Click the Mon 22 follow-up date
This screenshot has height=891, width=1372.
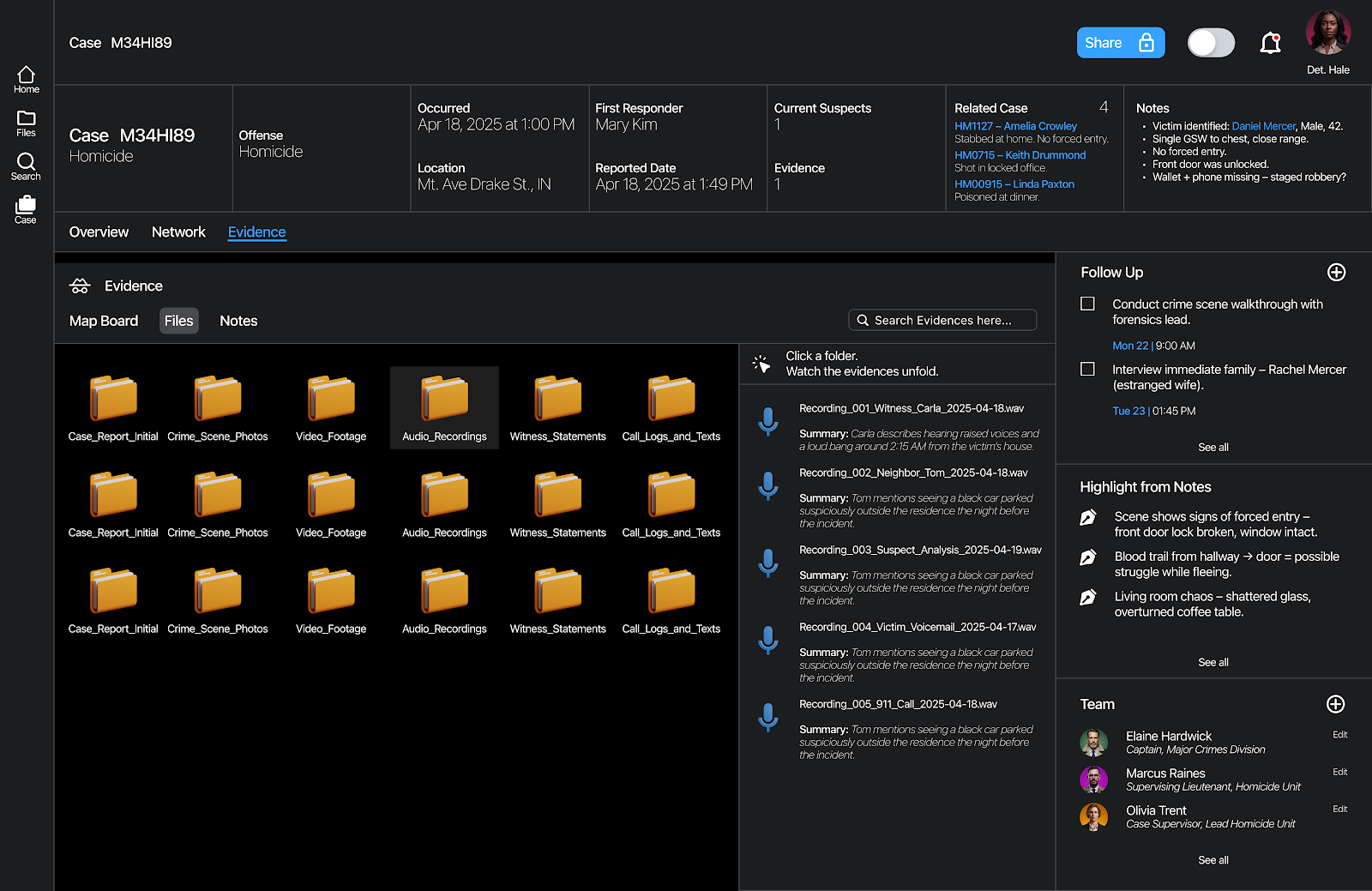1130,346
